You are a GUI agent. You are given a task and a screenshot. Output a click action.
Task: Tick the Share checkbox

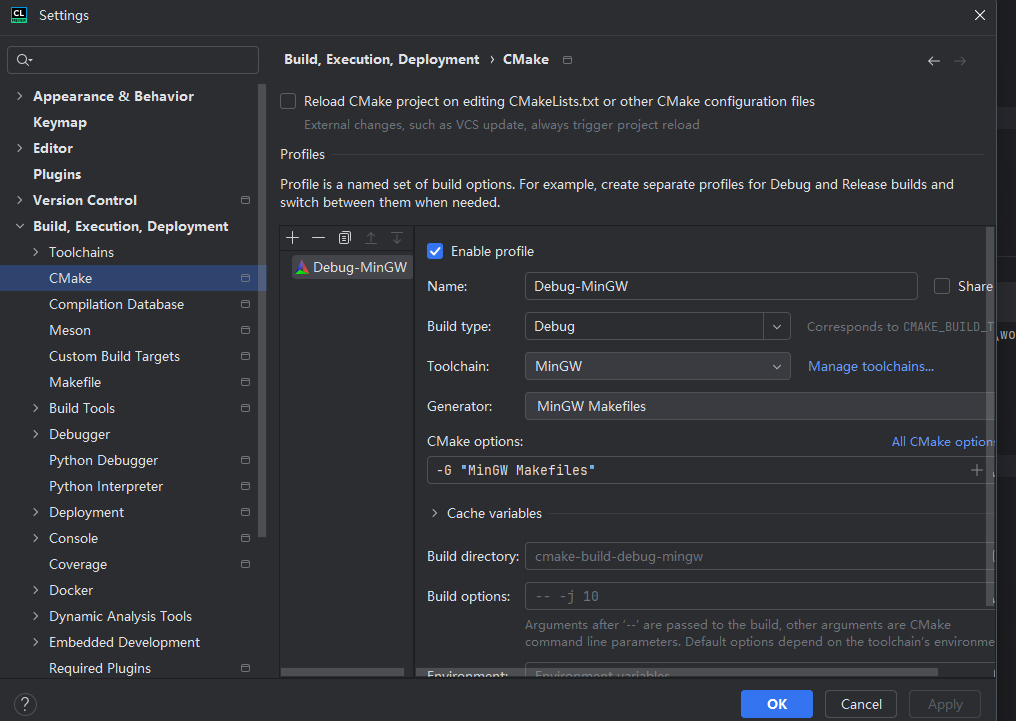point(941,286)
